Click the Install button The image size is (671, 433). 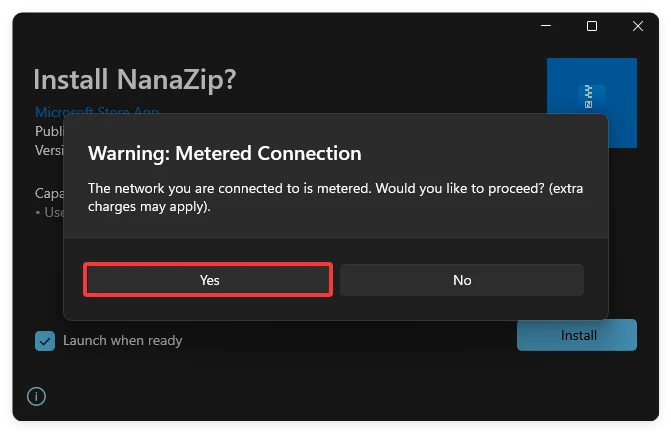coord(576,335)
